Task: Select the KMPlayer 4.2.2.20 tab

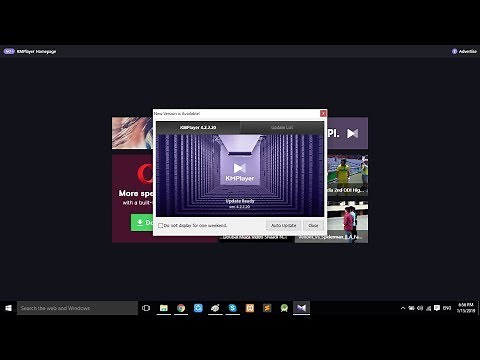Action: (x=198, y=127)
